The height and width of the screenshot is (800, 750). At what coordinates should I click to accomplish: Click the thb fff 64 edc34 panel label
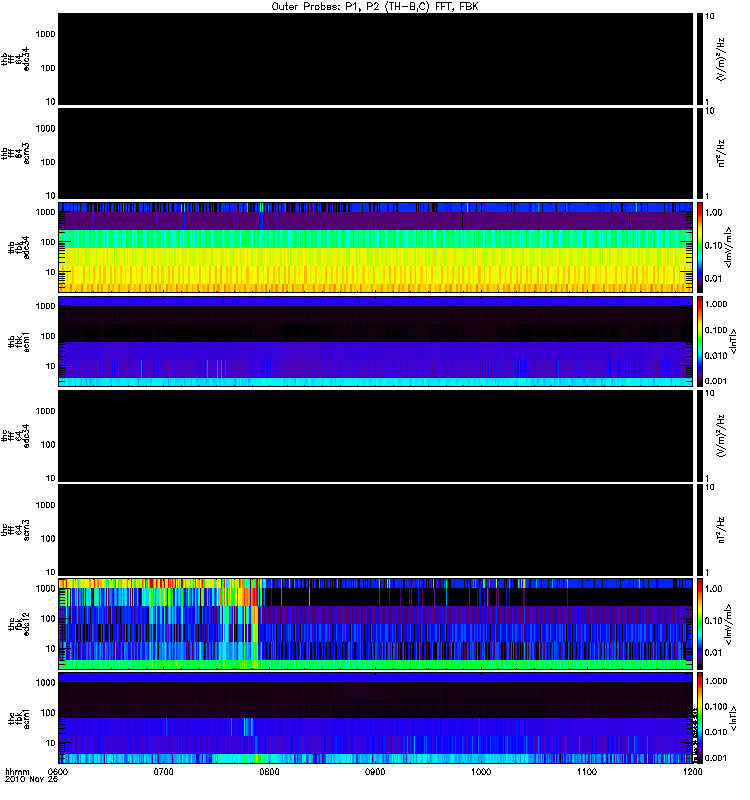coord(15,59)
